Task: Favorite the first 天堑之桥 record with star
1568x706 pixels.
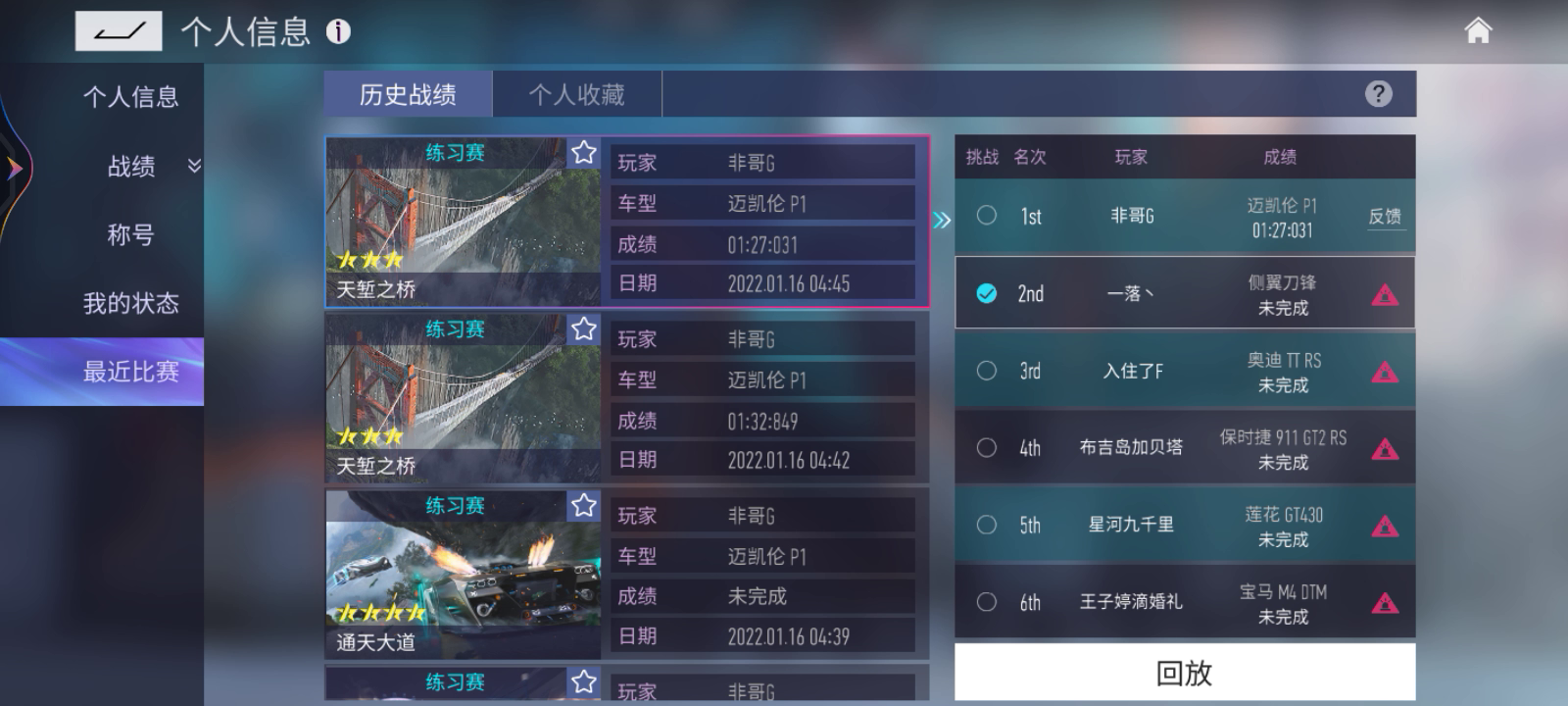Action: click(x=584, y=153)
